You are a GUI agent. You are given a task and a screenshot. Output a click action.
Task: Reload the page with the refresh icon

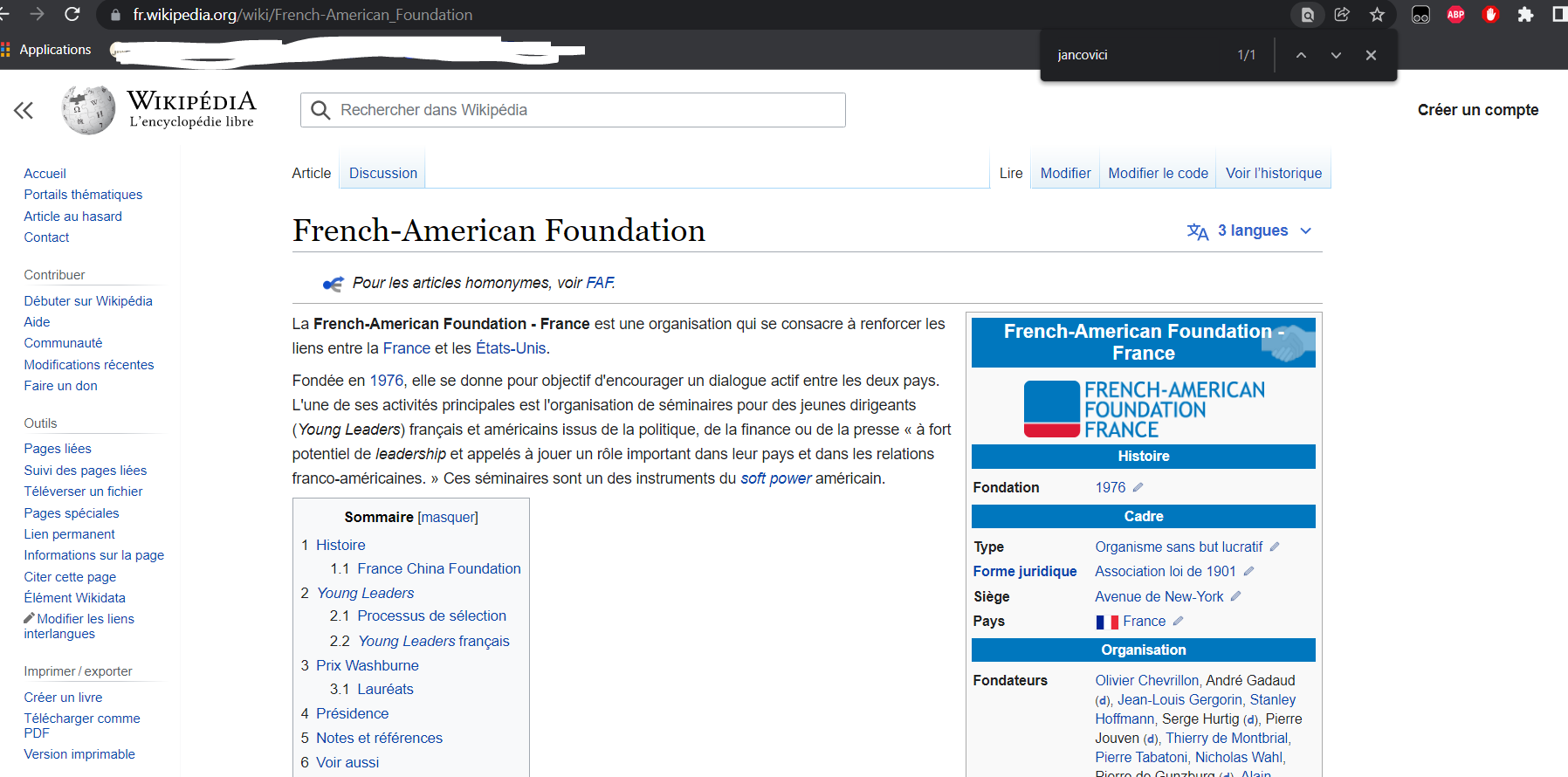(72, 14)
